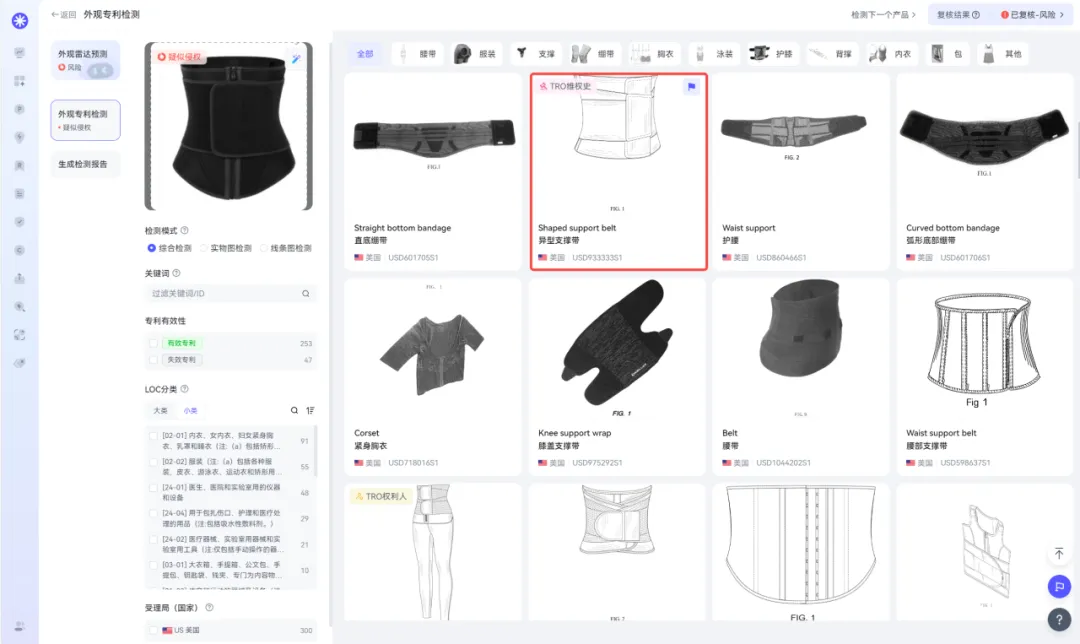Screen dimensions: 1080x644
Task: Click the circled P icon in left sidebar
Action: (19, 109)
